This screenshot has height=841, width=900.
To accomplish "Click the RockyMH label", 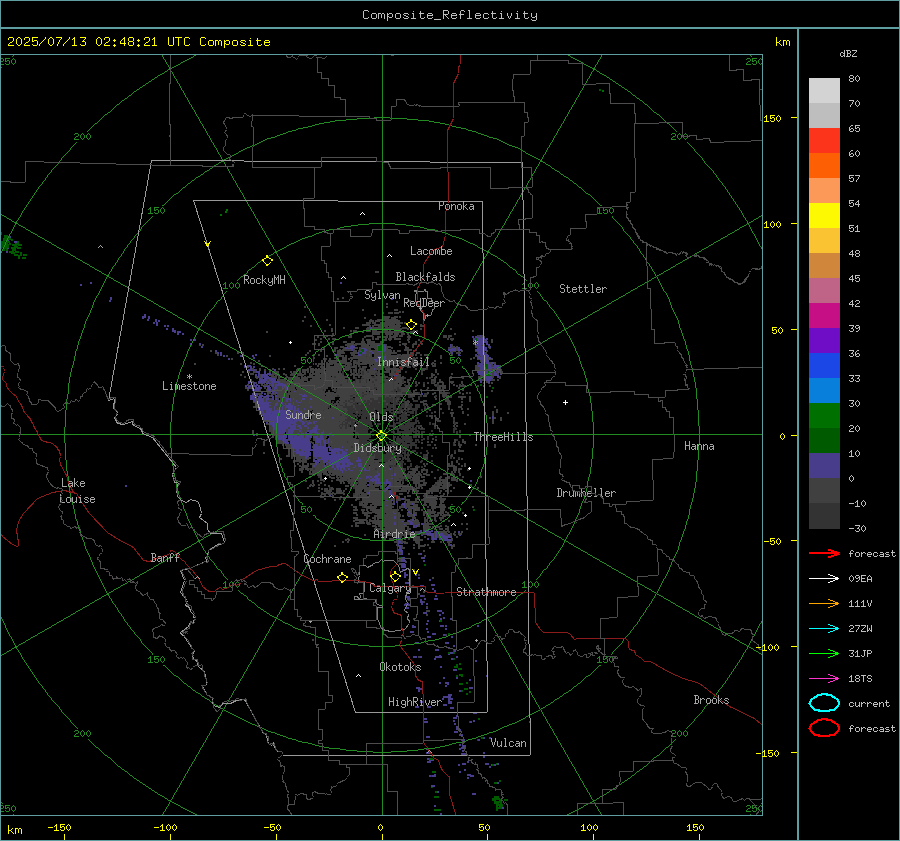I will pyautogui.click(x=264, y=280).
